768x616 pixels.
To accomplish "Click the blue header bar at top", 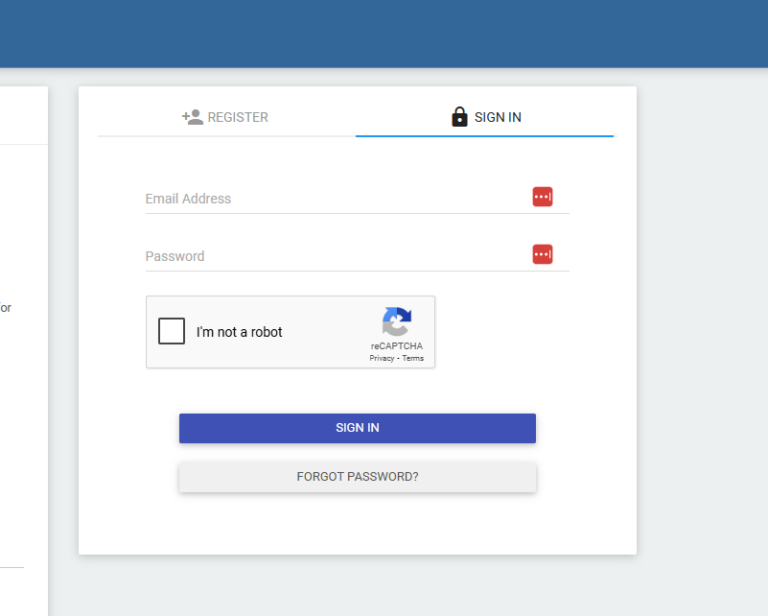I will click(x=384, y=33).
